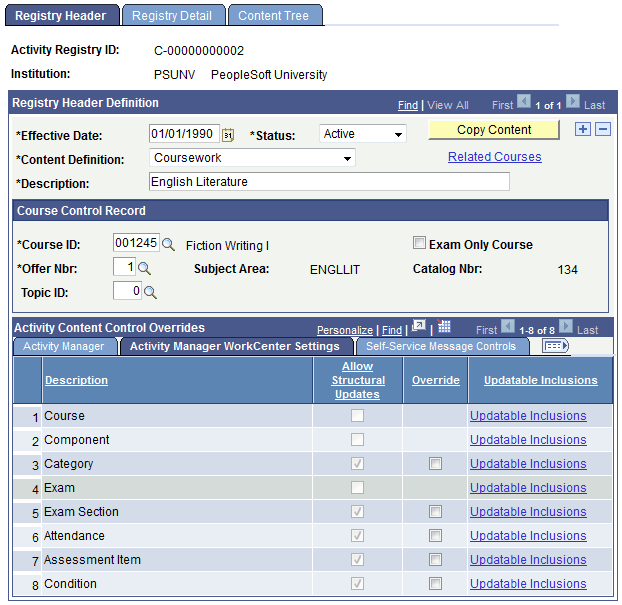This screenshot has width=622, height=605.
Task: Open Updatable Inclusions for Assessment Item row
Action: point(528,560)
